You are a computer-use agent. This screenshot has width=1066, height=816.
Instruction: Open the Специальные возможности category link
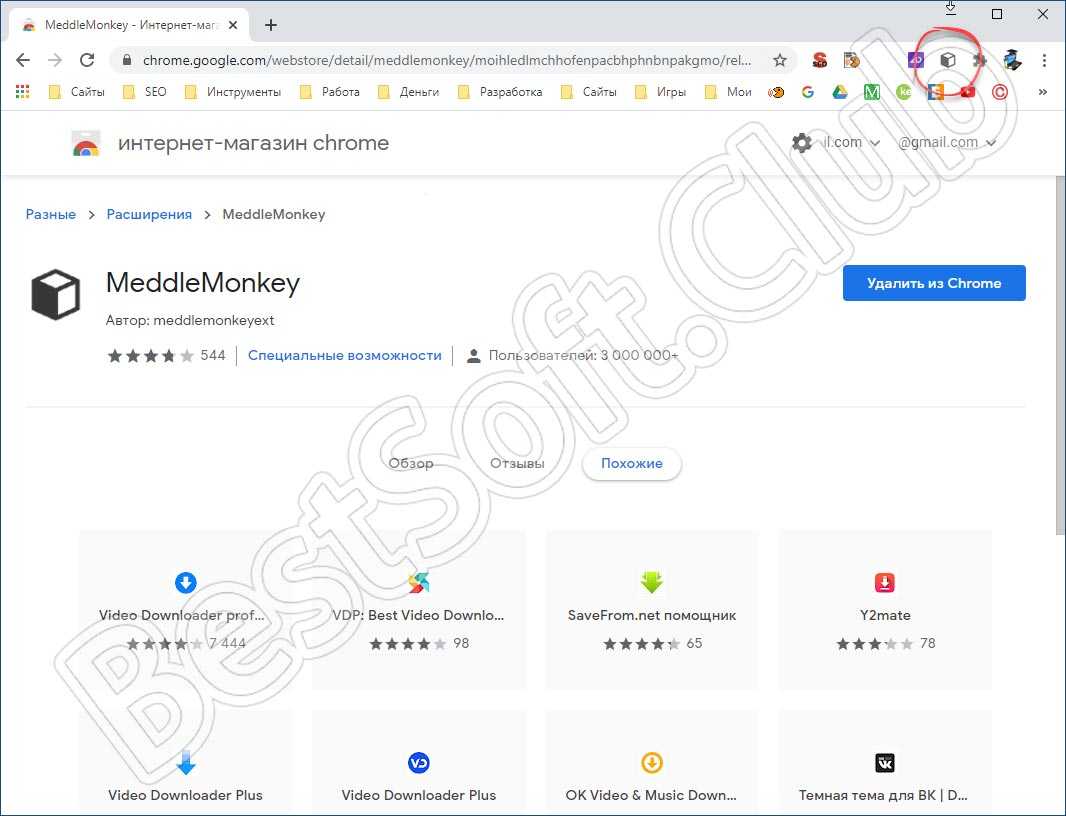click(344, 355)
